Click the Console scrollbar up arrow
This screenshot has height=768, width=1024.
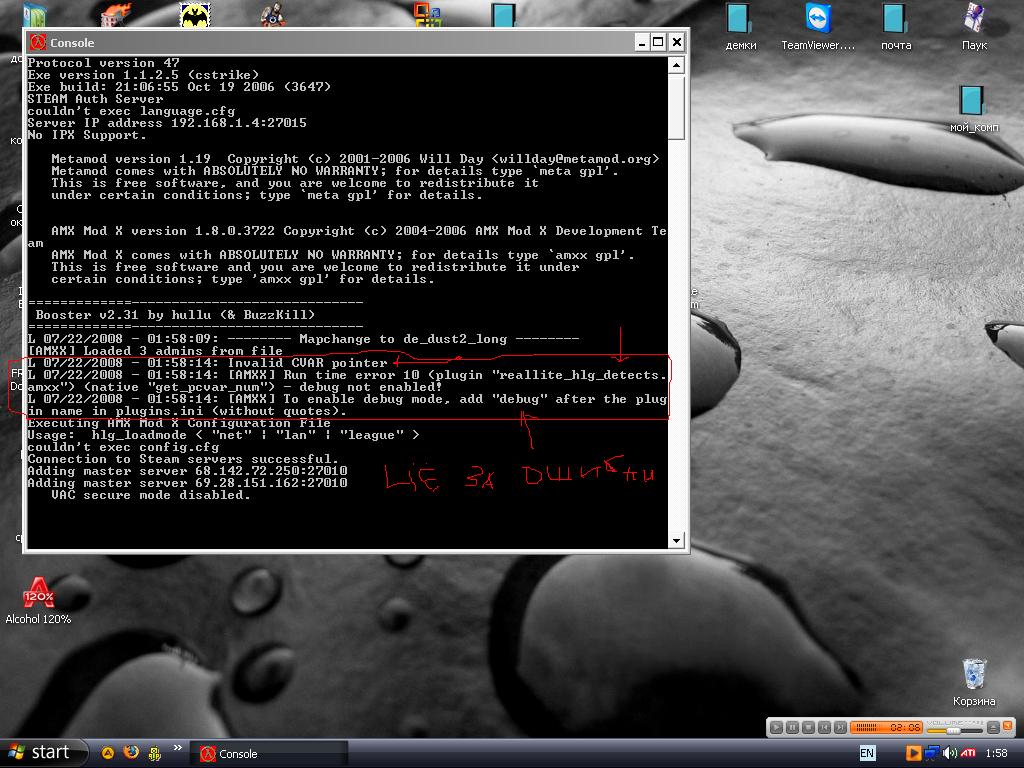(x=676, y=65)
